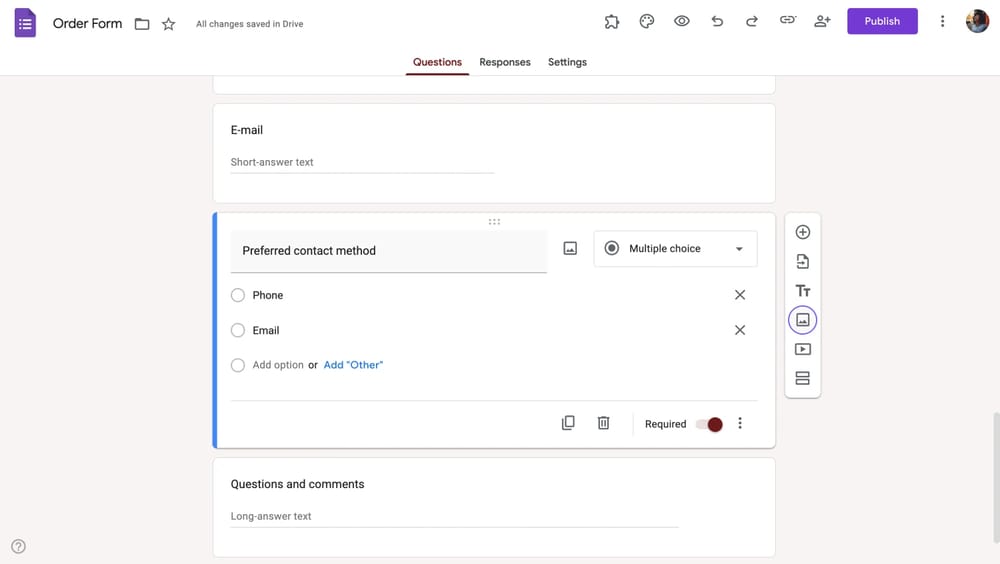Open the Multiple choice question type dropdown
The height and width of the screenshot is (564, 1000).
click(675, 249)
